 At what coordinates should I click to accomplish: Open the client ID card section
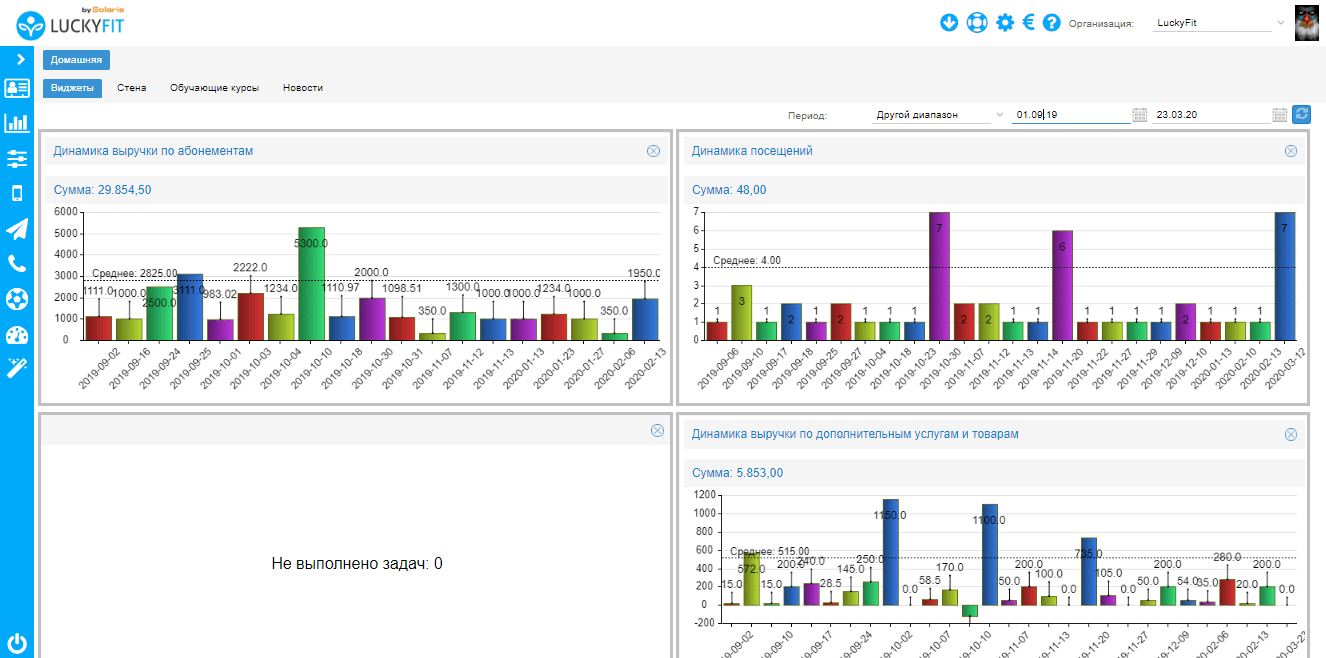point(17,88)
